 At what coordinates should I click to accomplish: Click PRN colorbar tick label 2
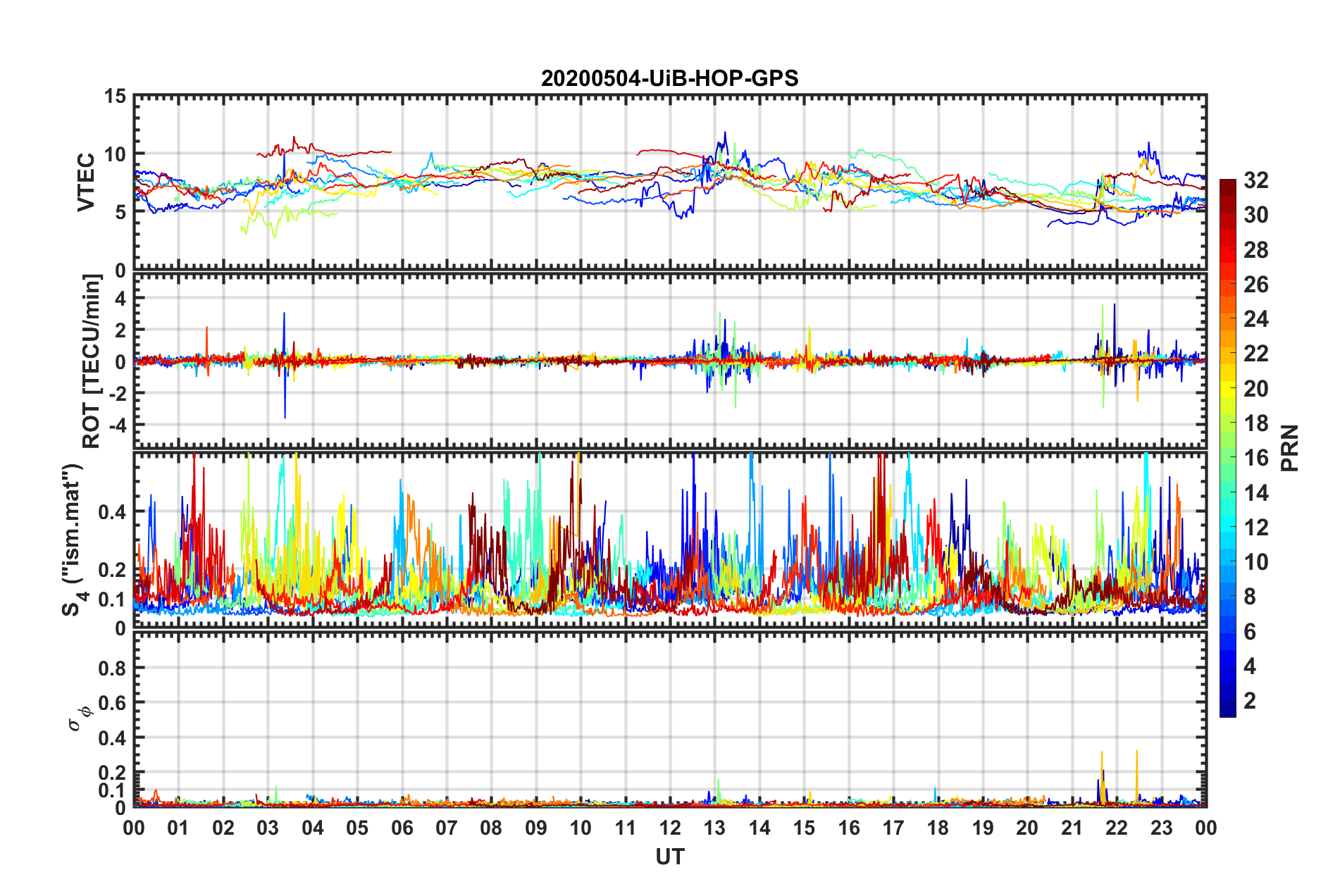click(1250, 701)
